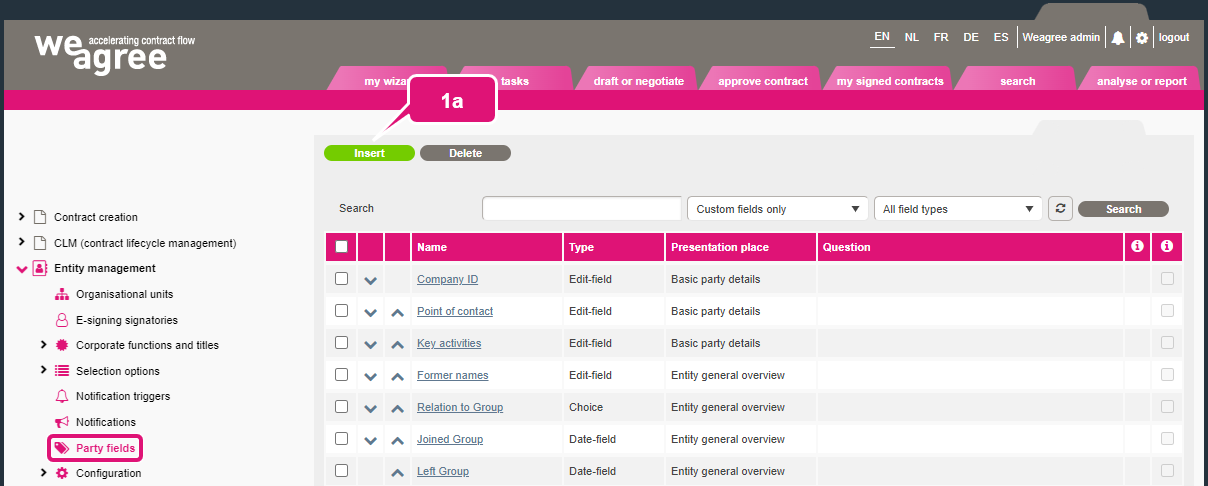Switch language to DE
This screenshot has width=1208, height=486.
[x=971, y=37]
